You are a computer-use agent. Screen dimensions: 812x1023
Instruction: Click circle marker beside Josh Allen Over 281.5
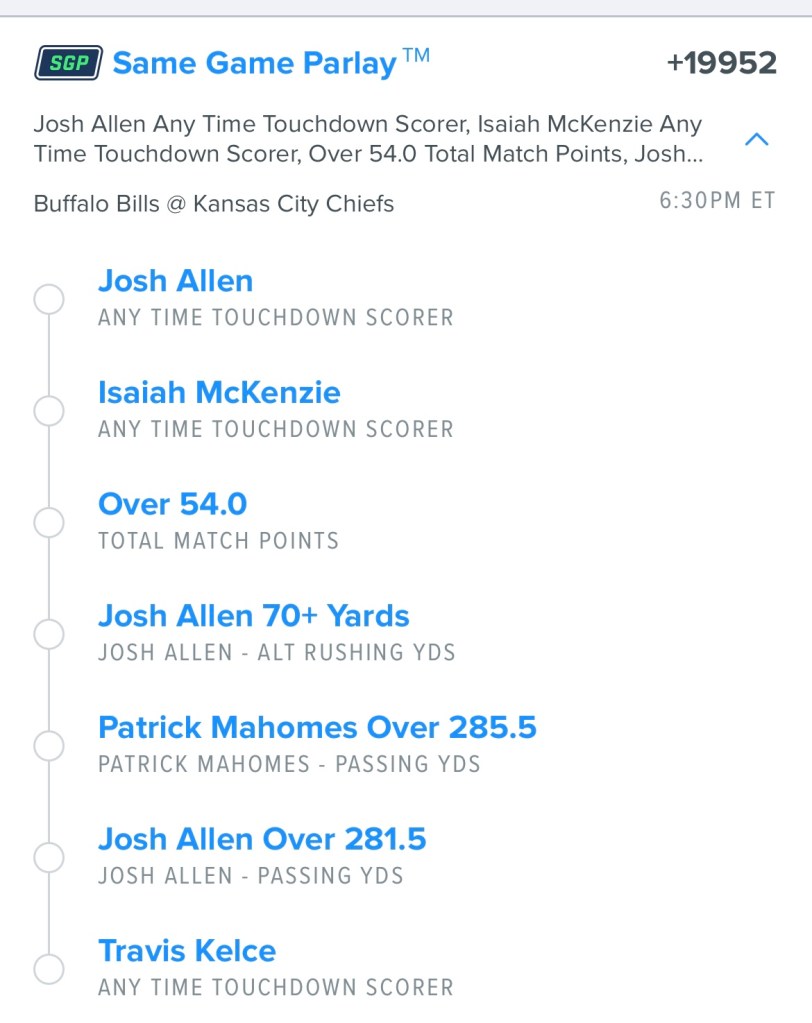49,857
